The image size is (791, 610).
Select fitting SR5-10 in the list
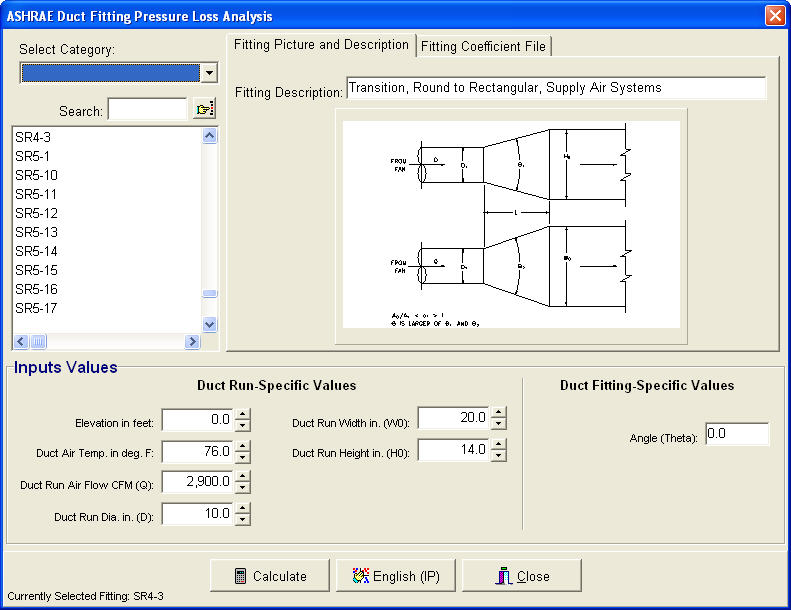tap(36, 175)
